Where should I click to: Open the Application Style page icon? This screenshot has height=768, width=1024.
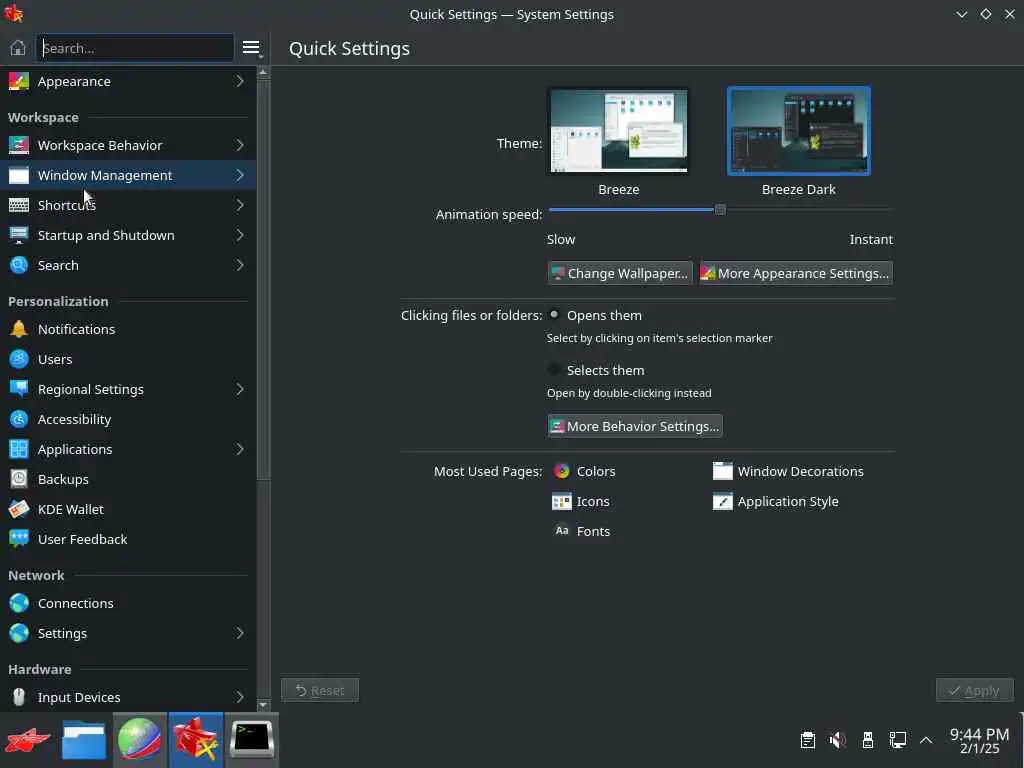[722, 502]
